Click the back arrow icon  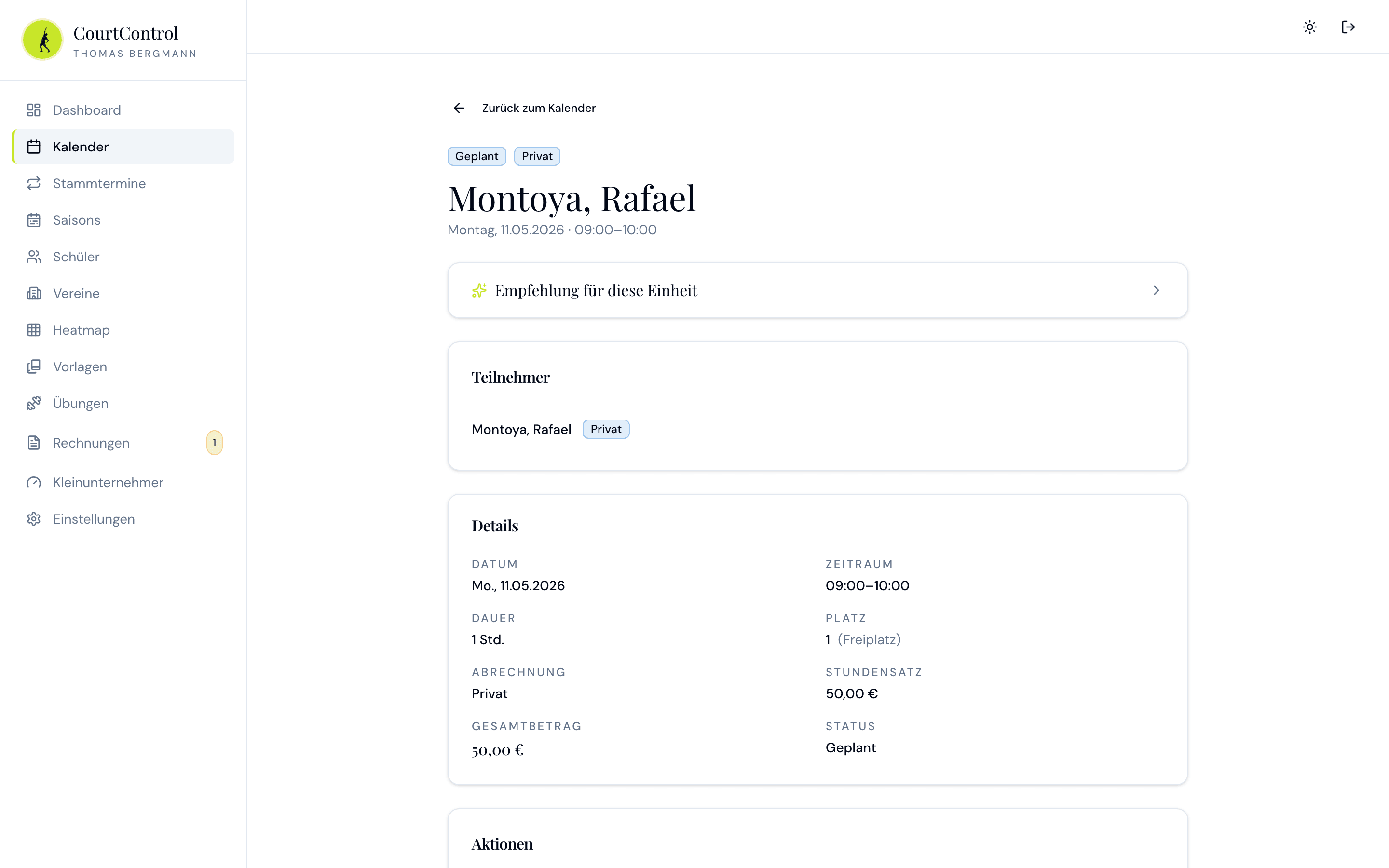click(x=459, y=108)
